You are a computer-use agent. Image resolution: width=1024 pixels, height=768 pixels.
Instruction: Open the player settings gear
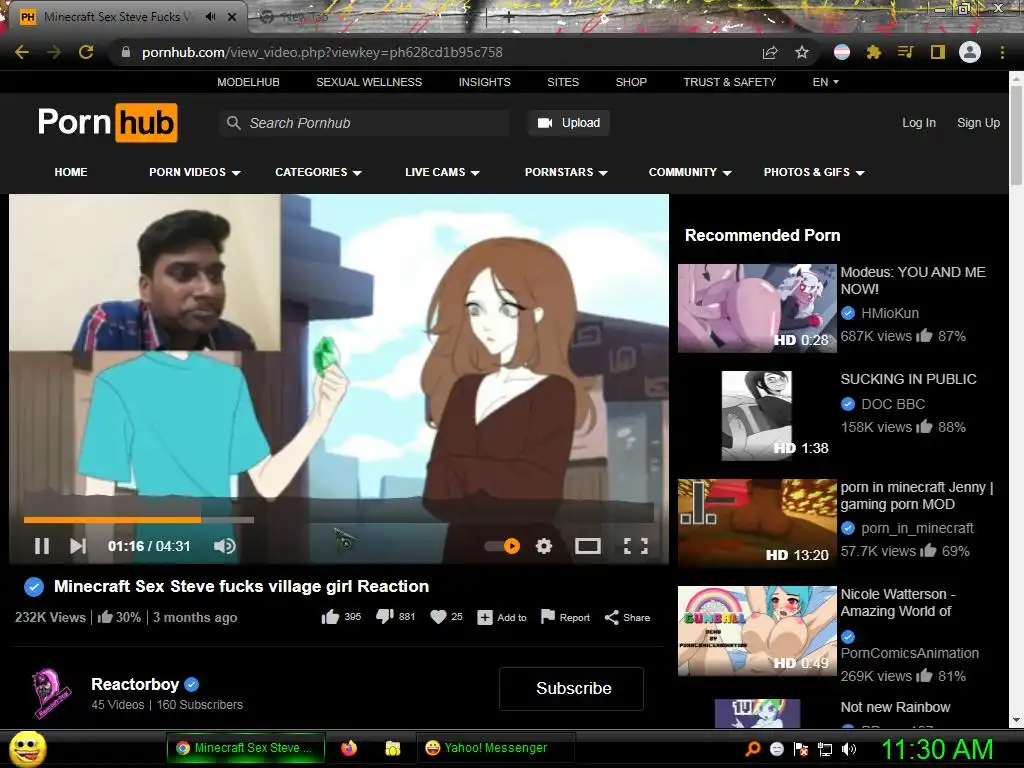pyautogui.click(x=544, y=546)
